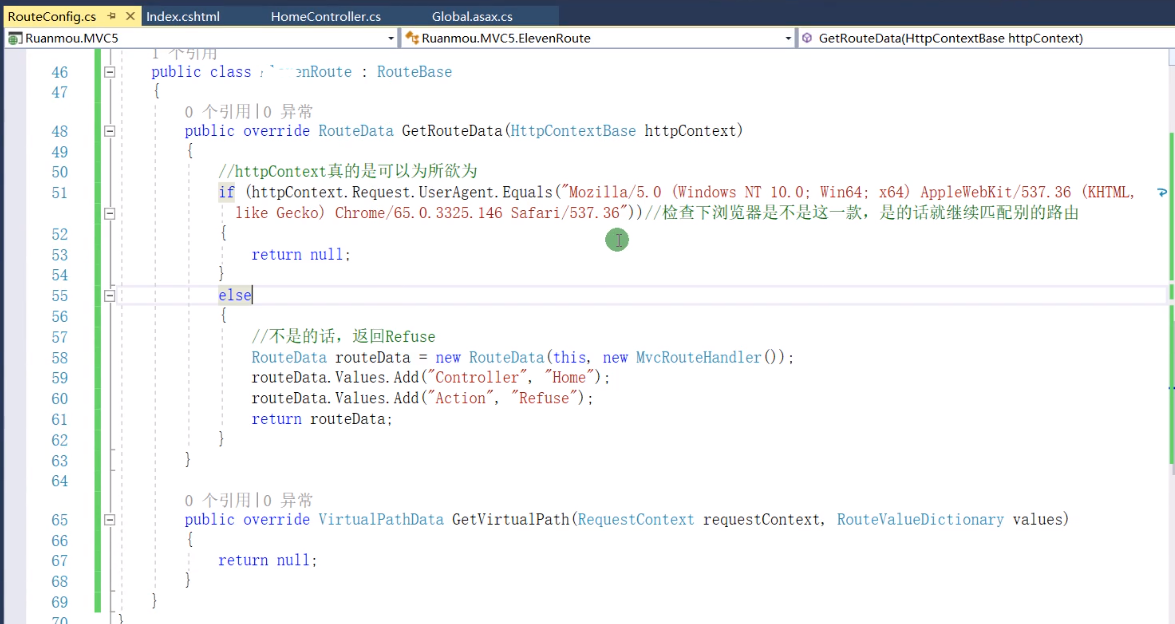Click the 'Chrome/65.0.3325.146' string part

(x=419, y=213)
